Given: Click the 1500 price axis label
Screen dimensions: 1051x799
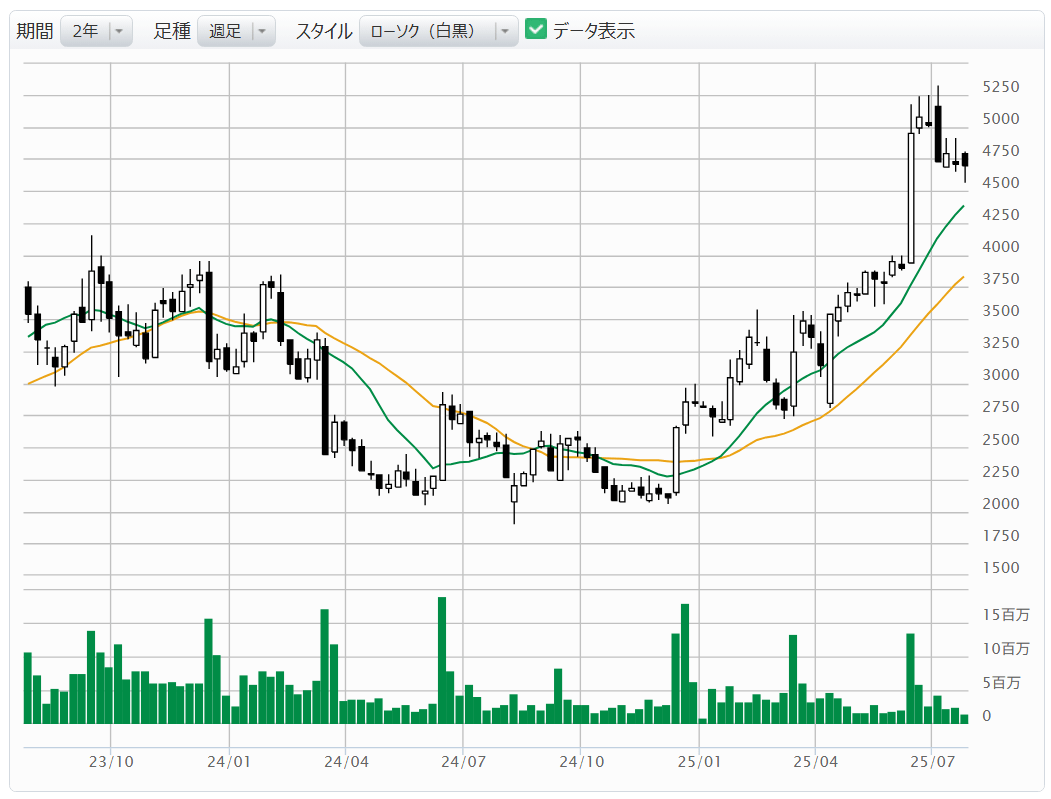Looking at the screenshot, I should pos(1001,568).
